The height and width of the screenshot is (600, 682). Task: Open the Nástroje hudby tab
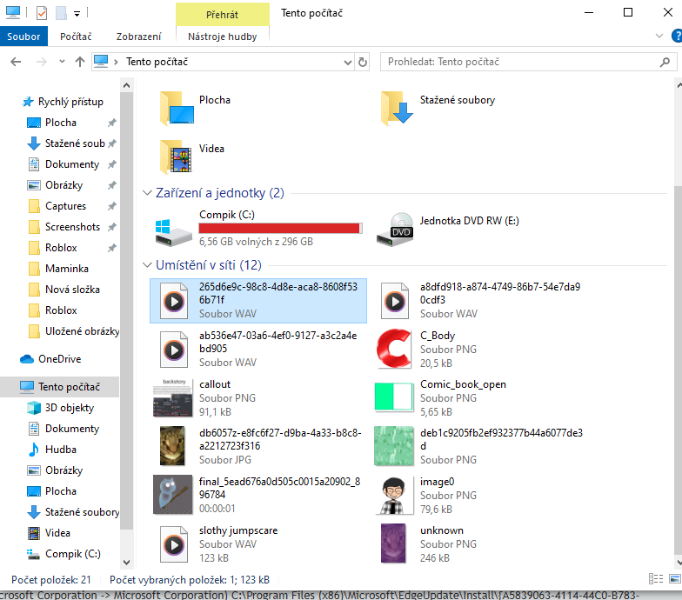222,36
